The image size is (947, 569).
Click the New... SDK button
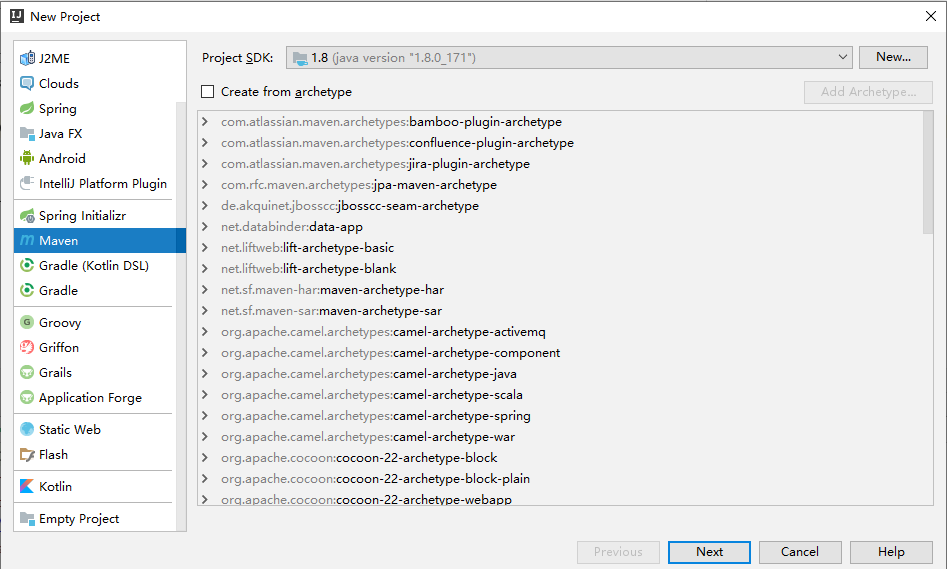click(893, 57)
